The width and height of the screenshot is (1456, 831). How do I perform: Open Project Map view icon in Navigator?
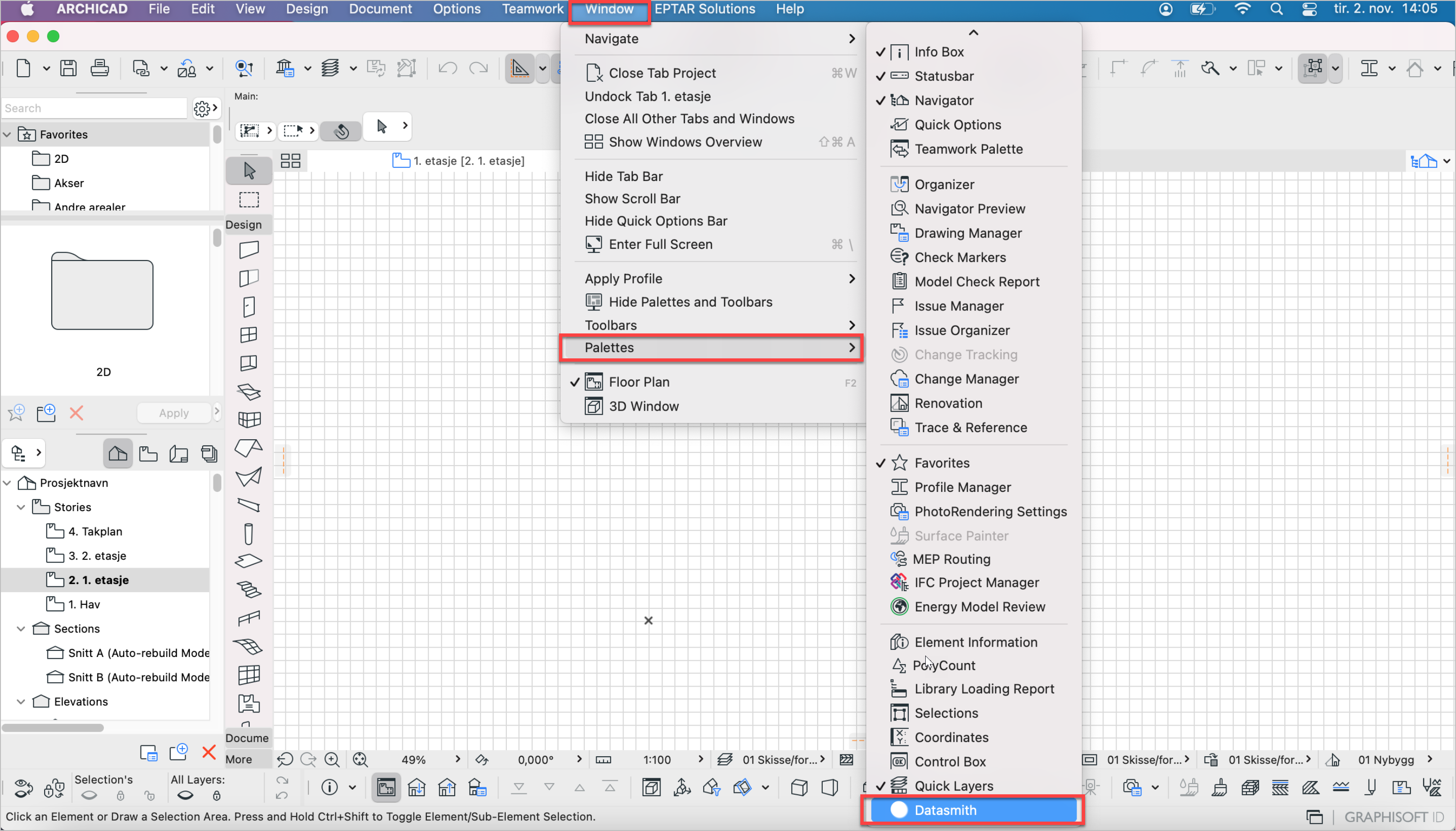(118, 454)
